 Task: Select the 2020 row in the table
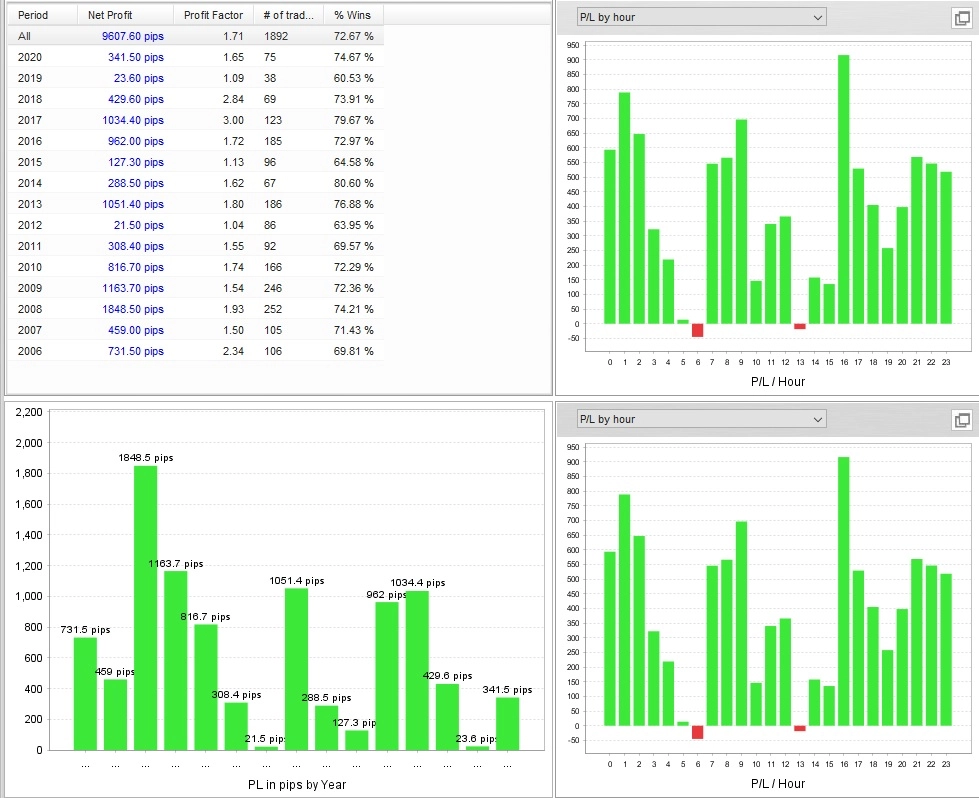(195, 57)
